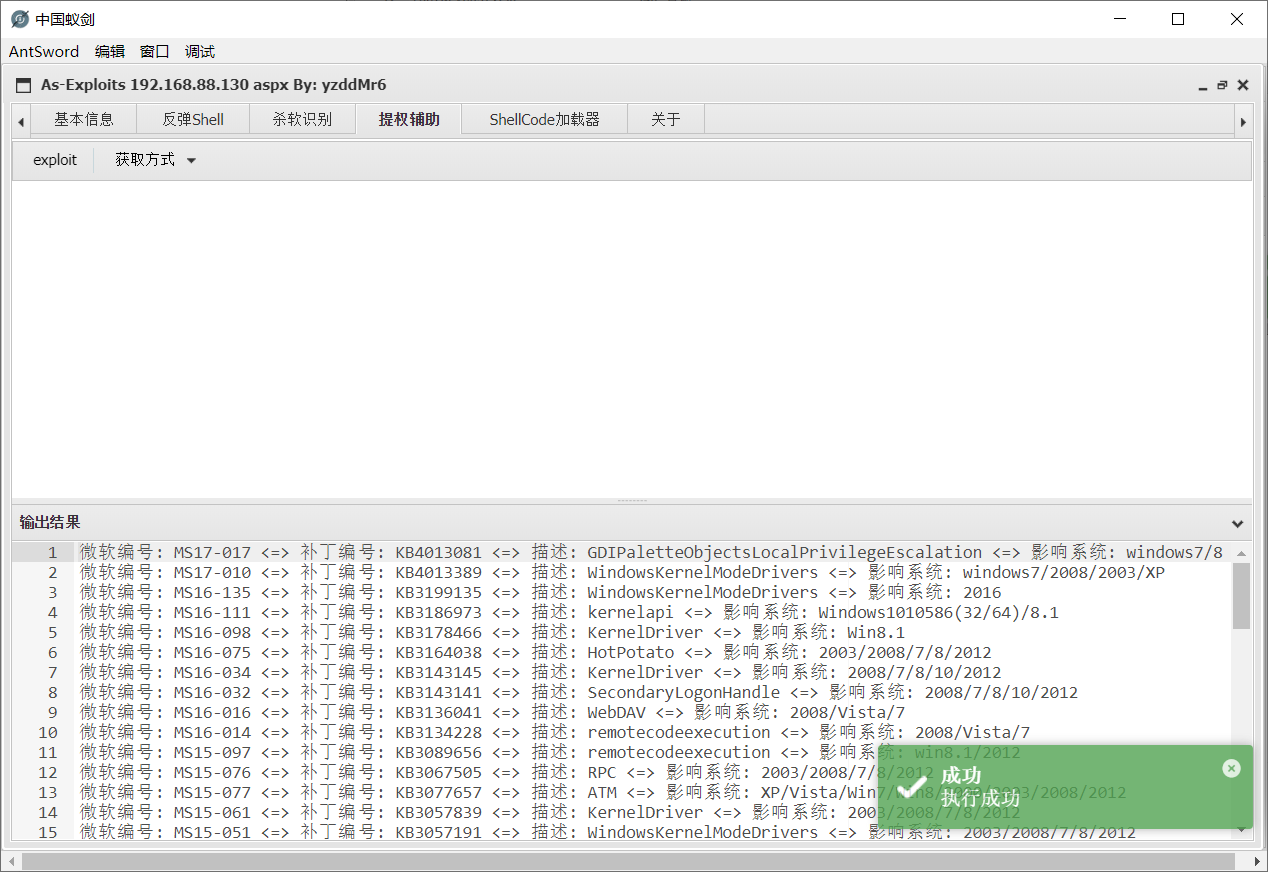
Task: Open the 调试 menu
Action: click(x=200, y=51)
